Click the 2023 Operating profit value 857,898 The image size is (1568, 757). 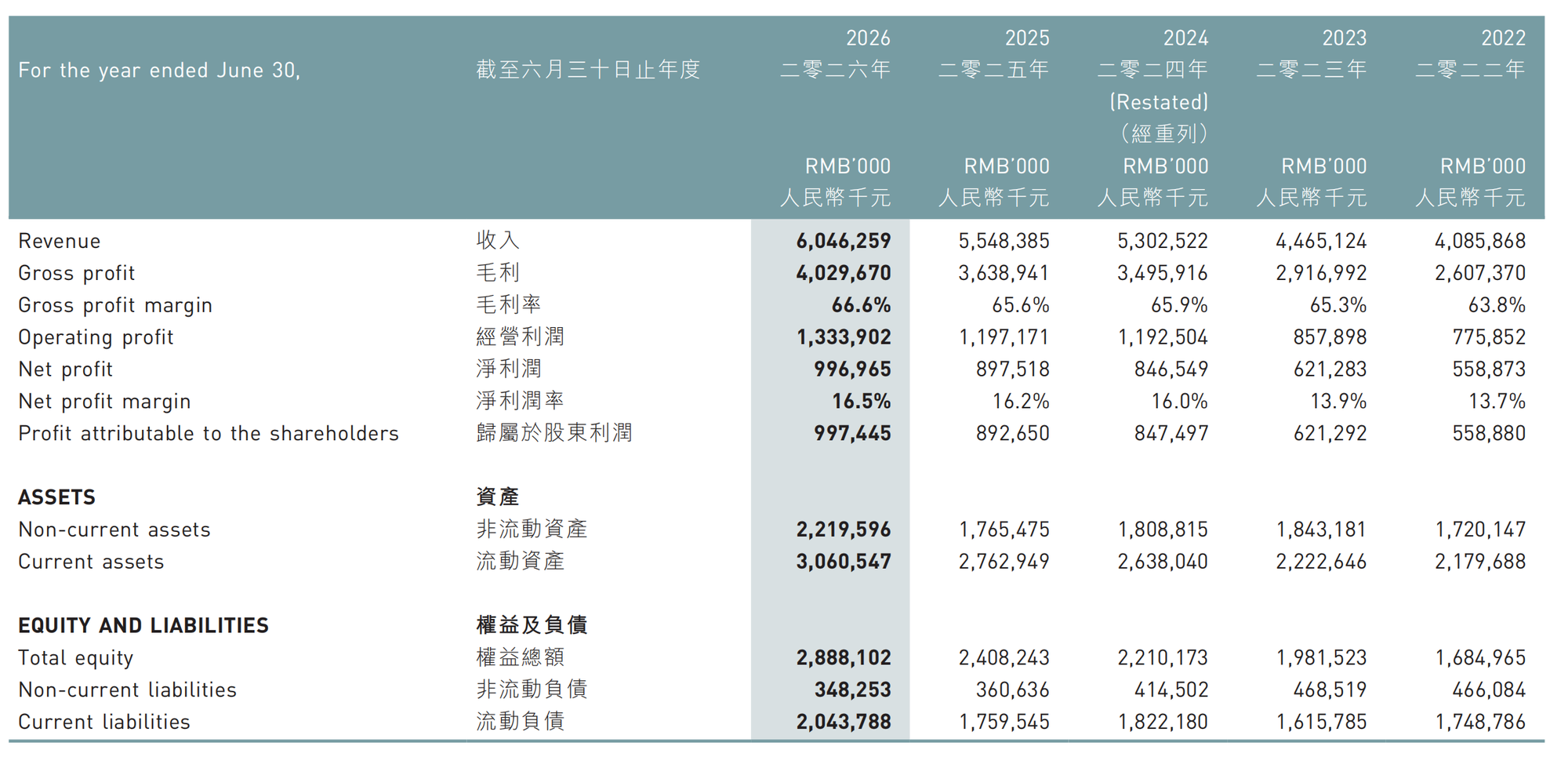[1330, 337]
